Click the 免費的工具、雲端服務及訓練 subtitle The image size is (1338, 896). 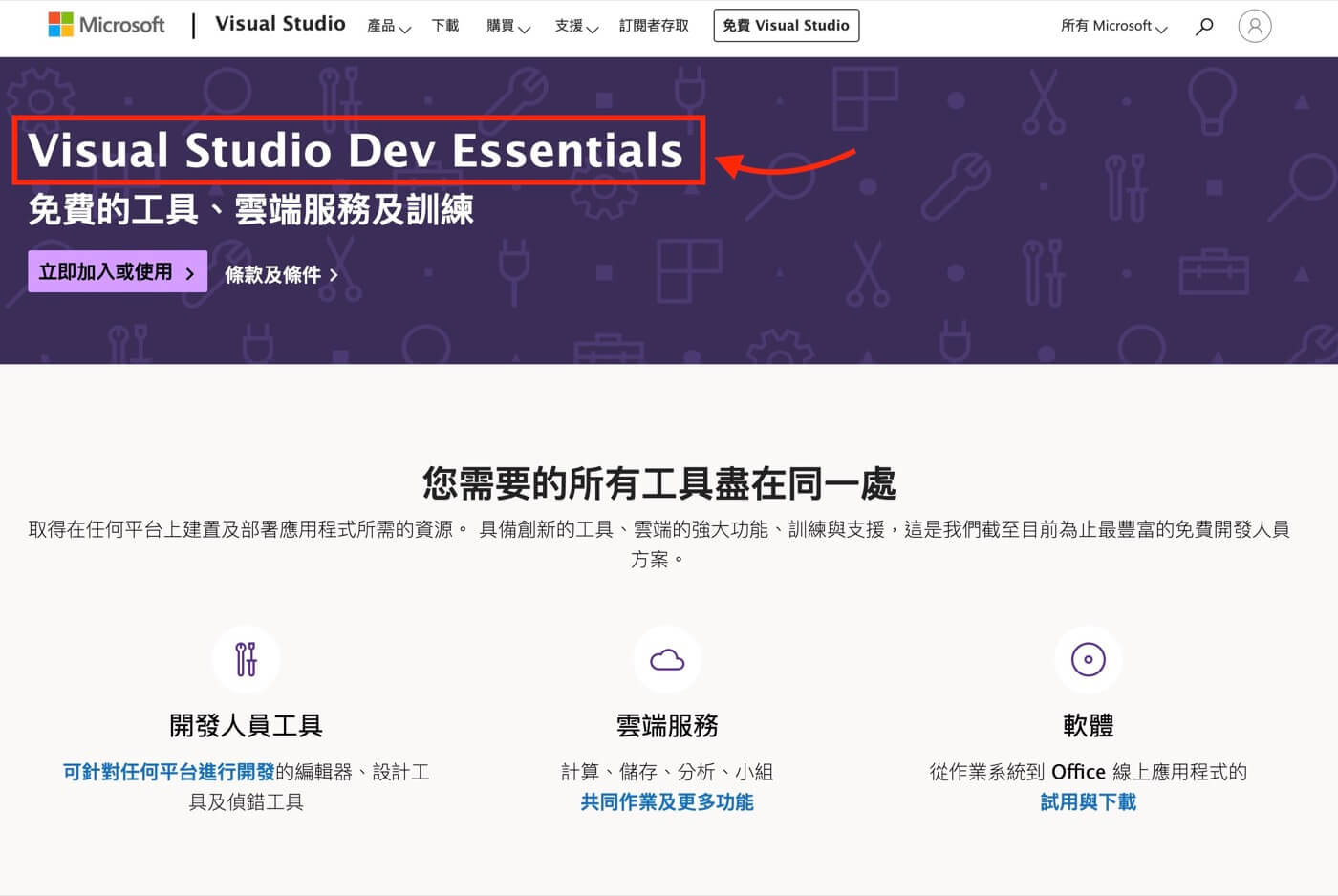(x=250, y=209)
